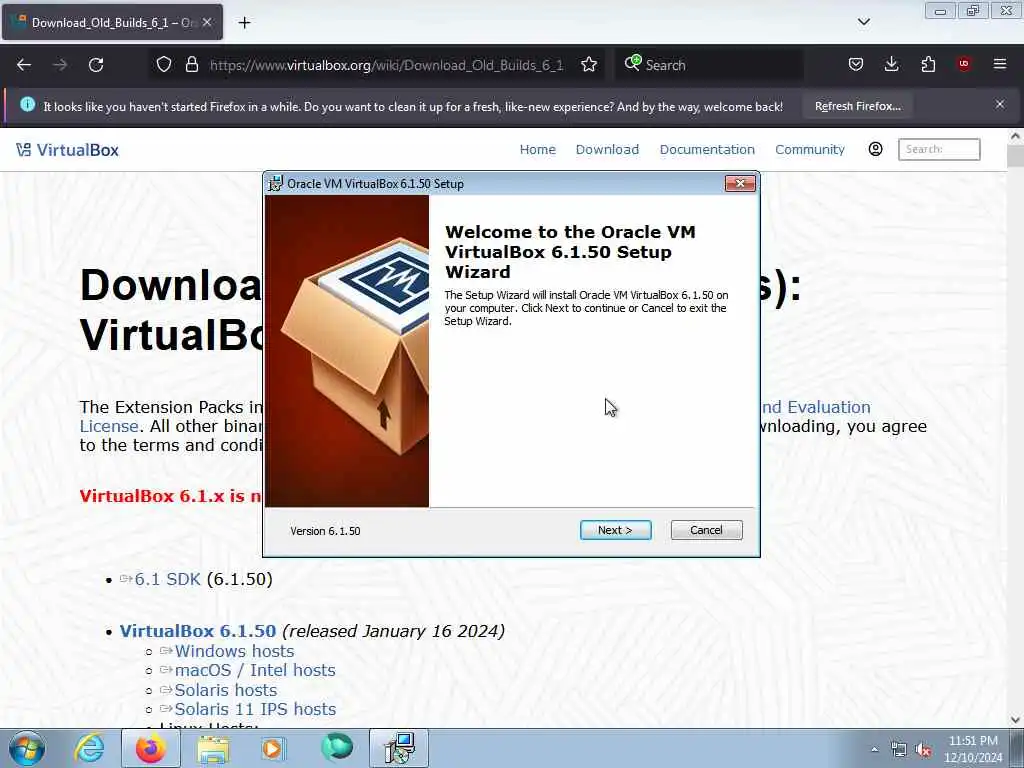The image size is (1024, 768).
Task: Click the taskbar clock and date
Action: [x=973, y=749]
